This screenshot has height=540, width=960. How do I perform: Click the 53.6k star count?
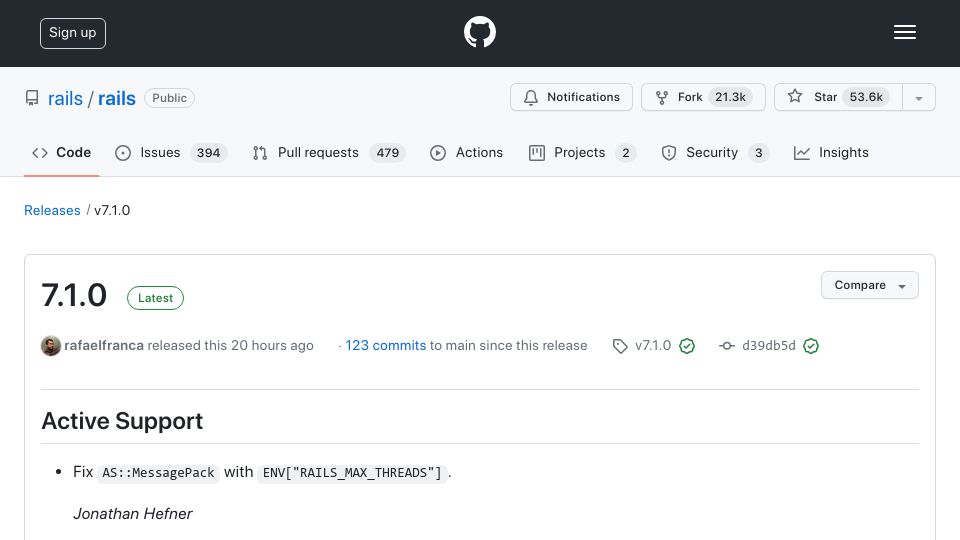click(x=866, y=97)
